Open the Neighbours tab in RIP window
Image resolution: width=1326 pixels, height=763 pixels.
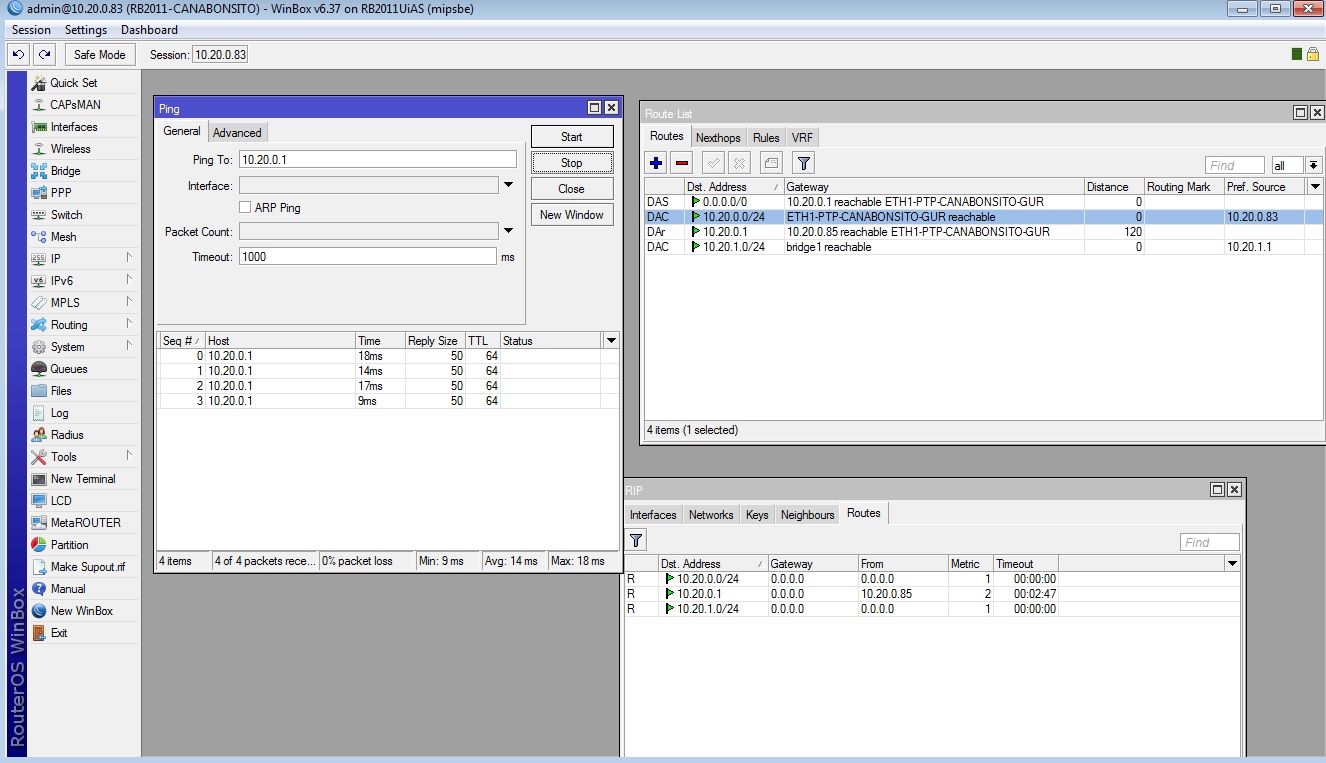point(806,514)
